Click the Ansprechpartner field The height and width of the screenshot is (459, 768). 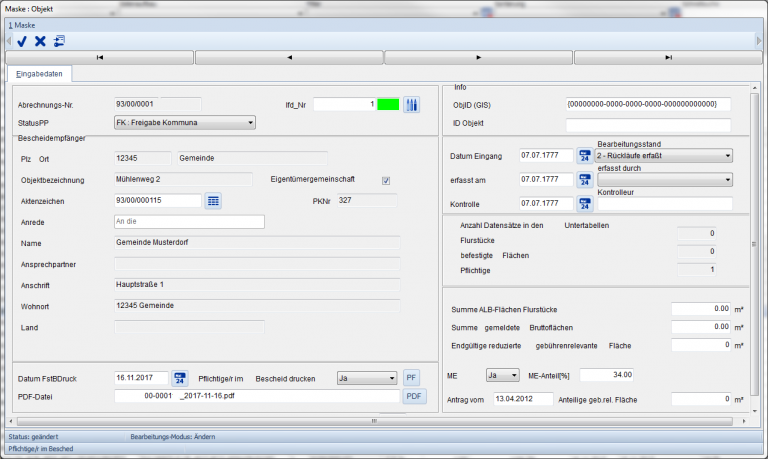click(x=257, y=264)
